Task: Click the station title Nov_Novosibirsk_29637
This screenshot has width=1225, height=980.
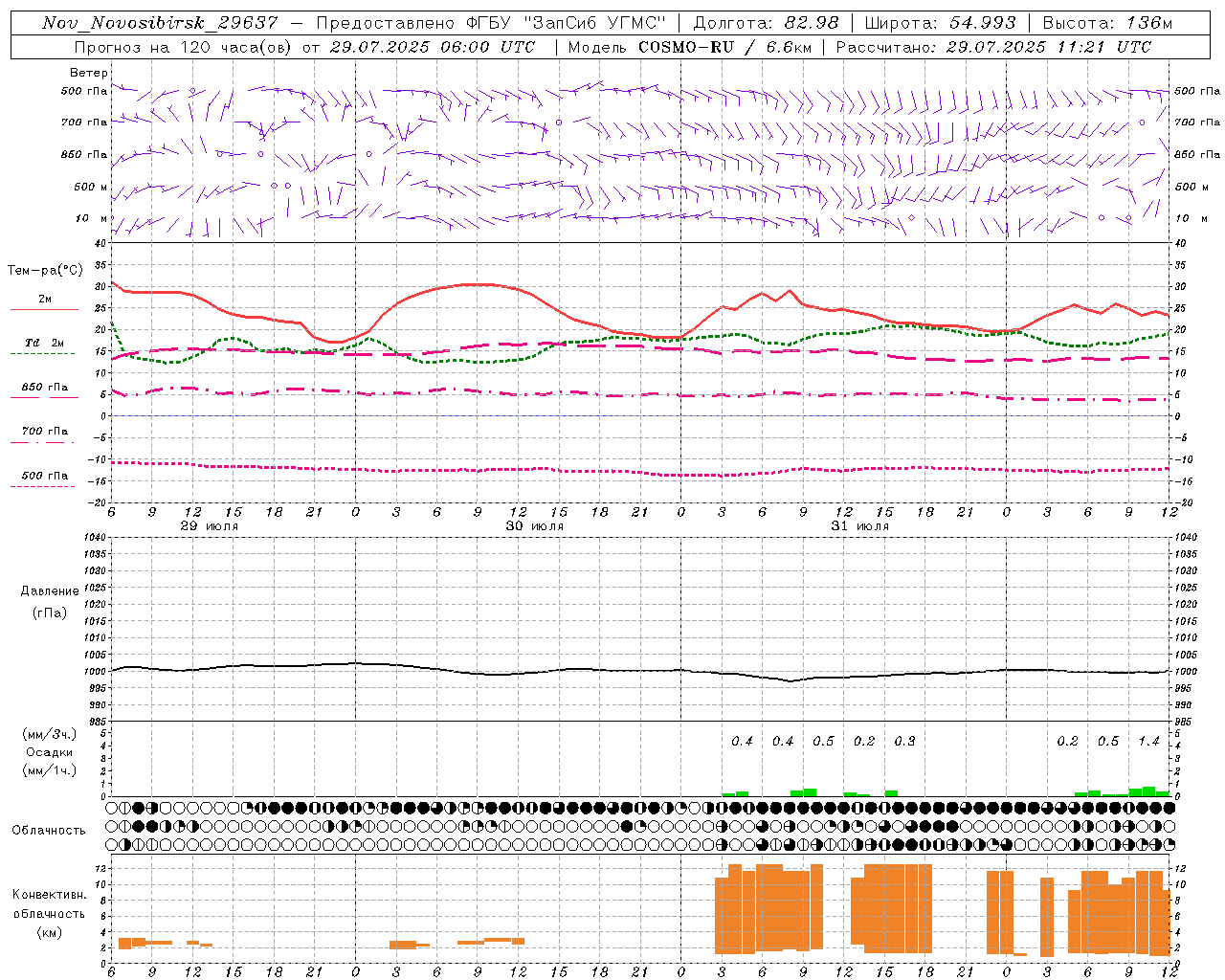Action: pyautogui.click(x=160, y=23)
